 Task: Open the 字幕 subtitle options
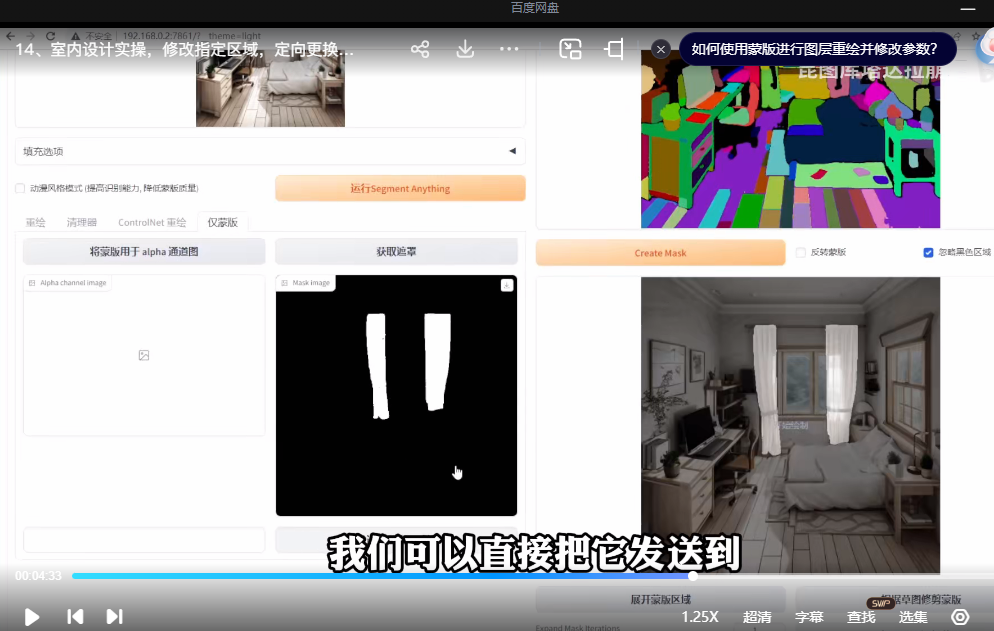(809, 616)
